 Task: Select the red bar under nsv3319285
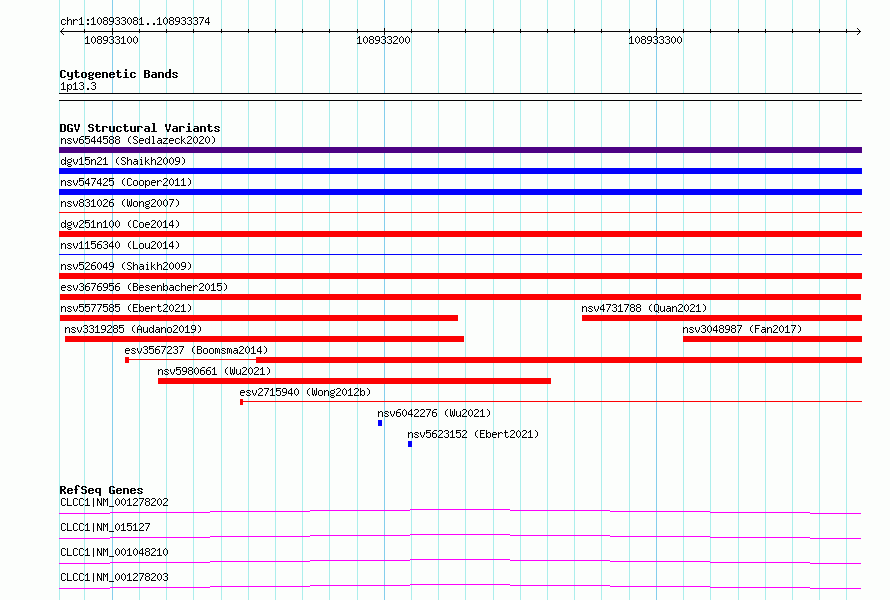point(265,339)
